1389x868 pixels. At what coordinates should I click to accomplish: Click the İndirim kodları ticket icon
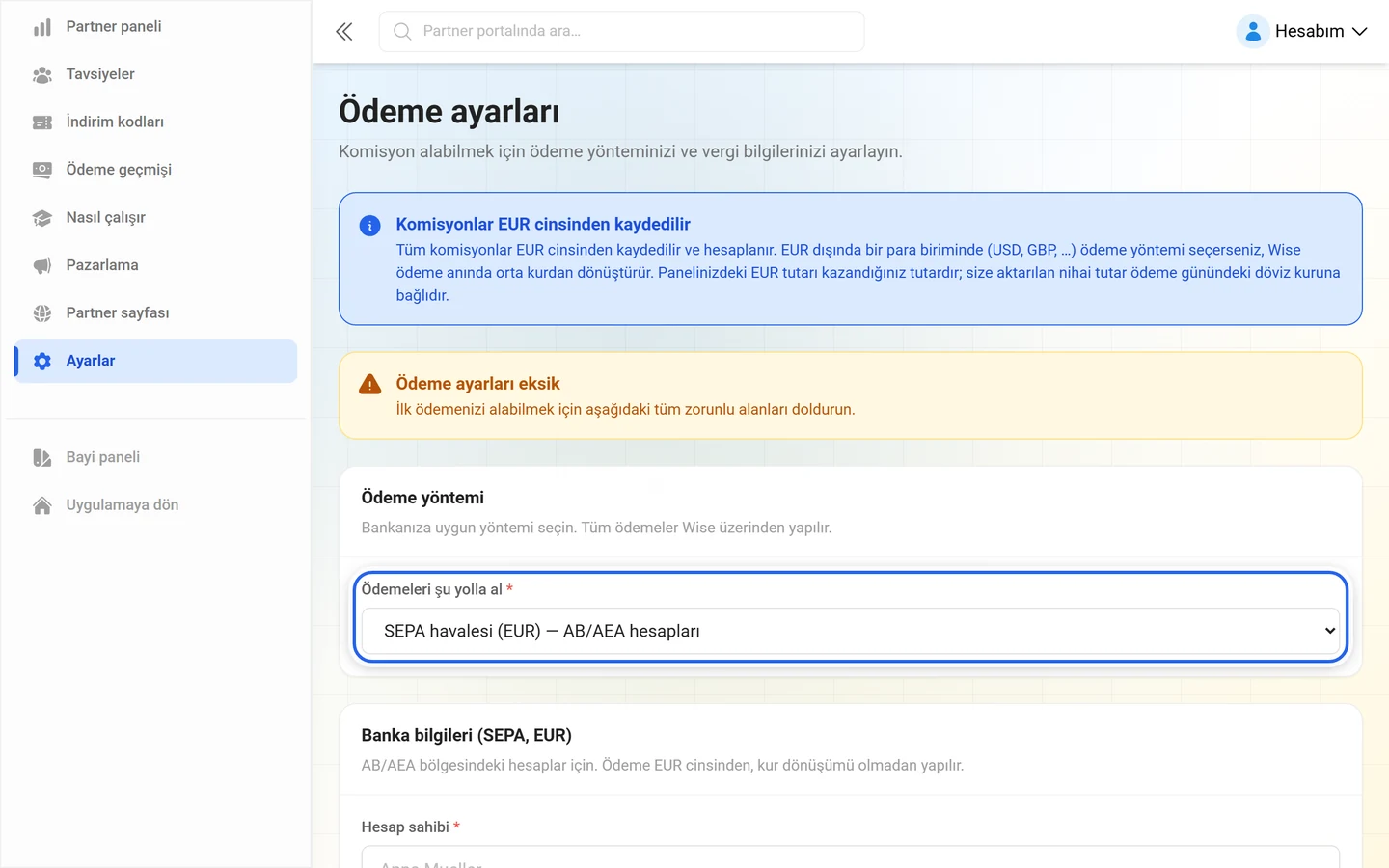[x=42, y=122]
